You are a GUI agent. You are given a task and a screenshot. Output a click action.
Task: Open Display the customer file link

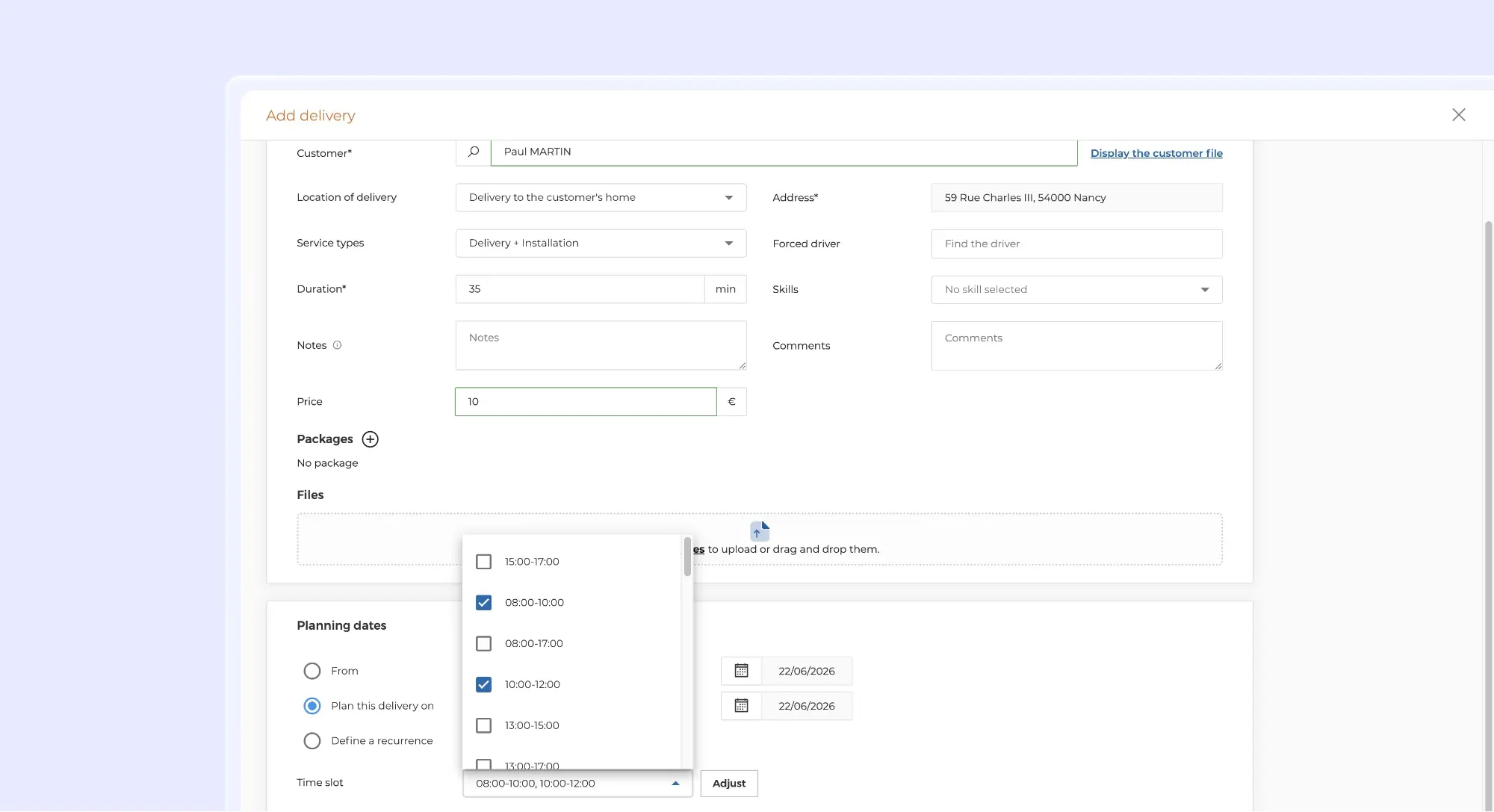coord(1156,154)
